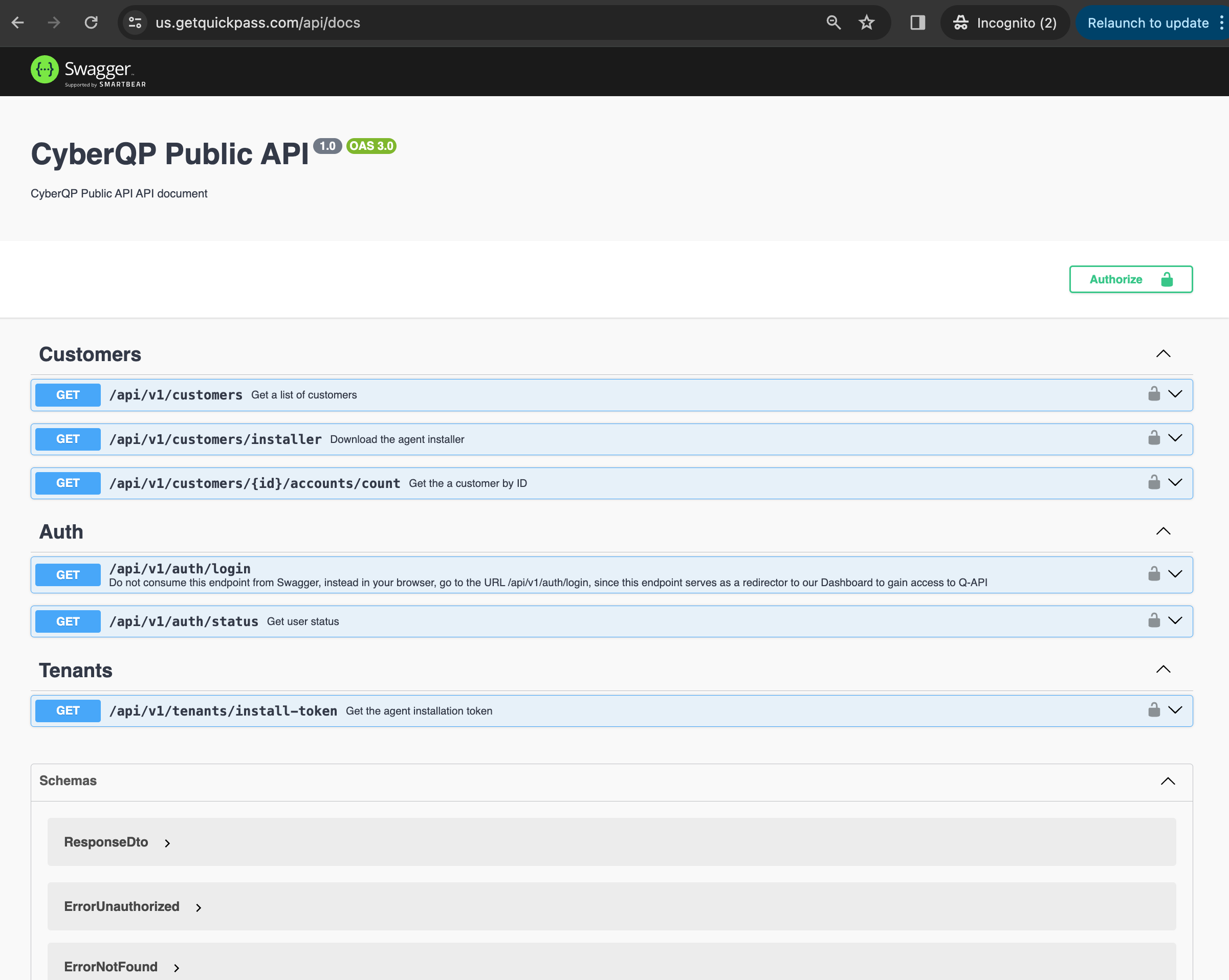Collapse the Schemas panel
The image size is (1229, 980).
tap(1168, 781)
